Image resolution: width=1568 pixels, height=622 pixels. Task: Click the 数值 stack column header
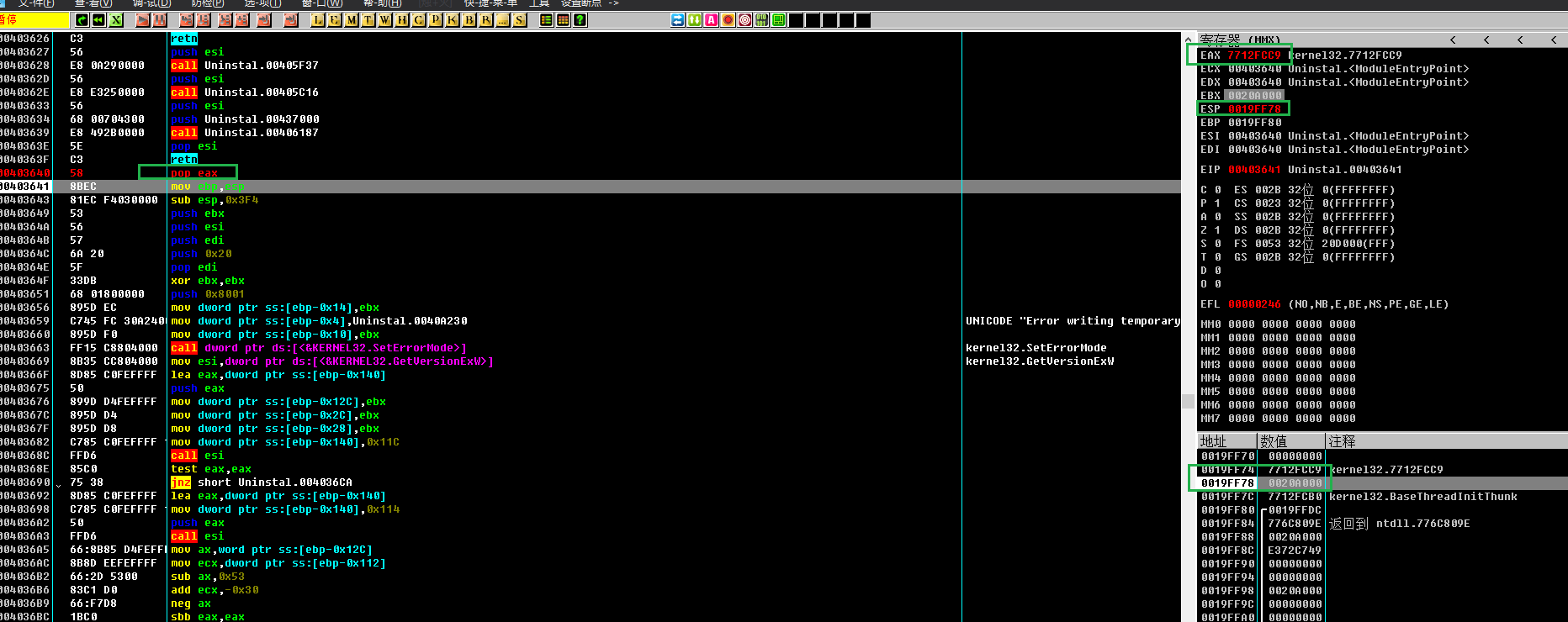pyautogui.click(x=1291, y=441)
